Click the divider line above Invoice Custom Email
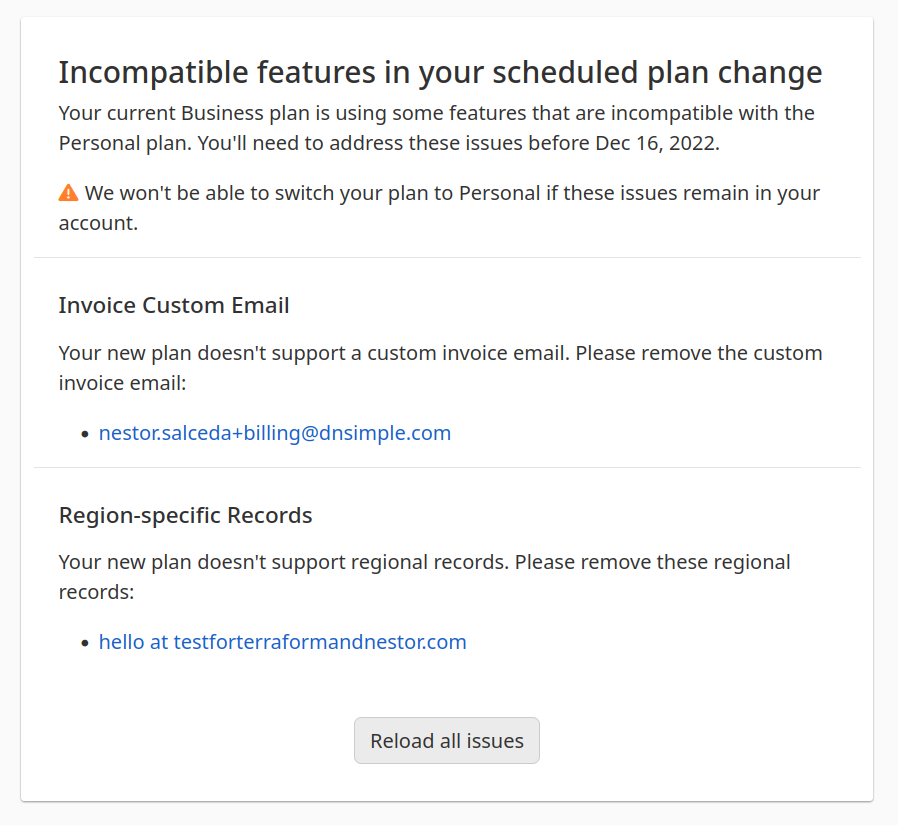898x825 pixels. point(447,258)
